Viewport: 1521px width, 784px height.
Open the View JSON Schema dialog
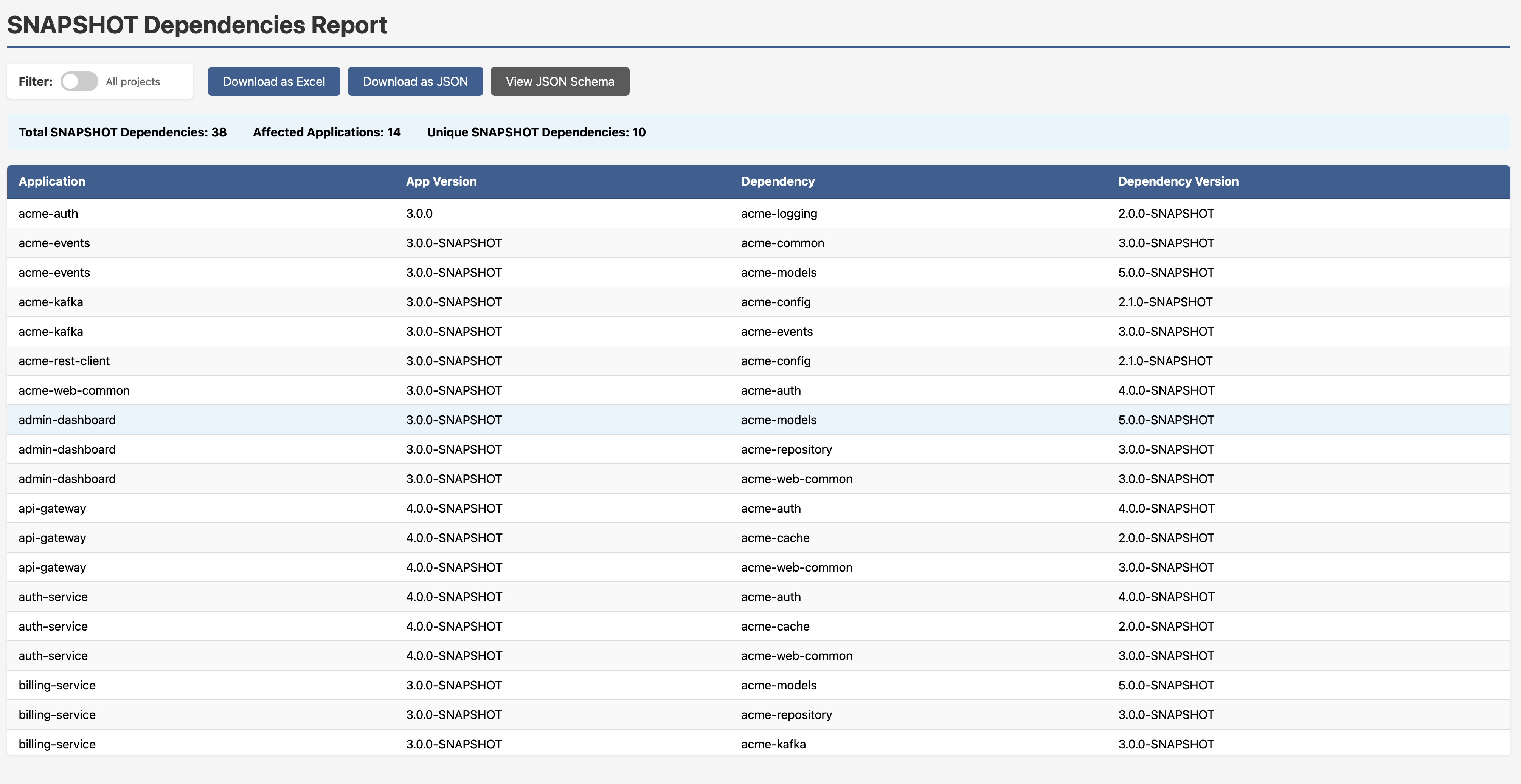(559, 82)
